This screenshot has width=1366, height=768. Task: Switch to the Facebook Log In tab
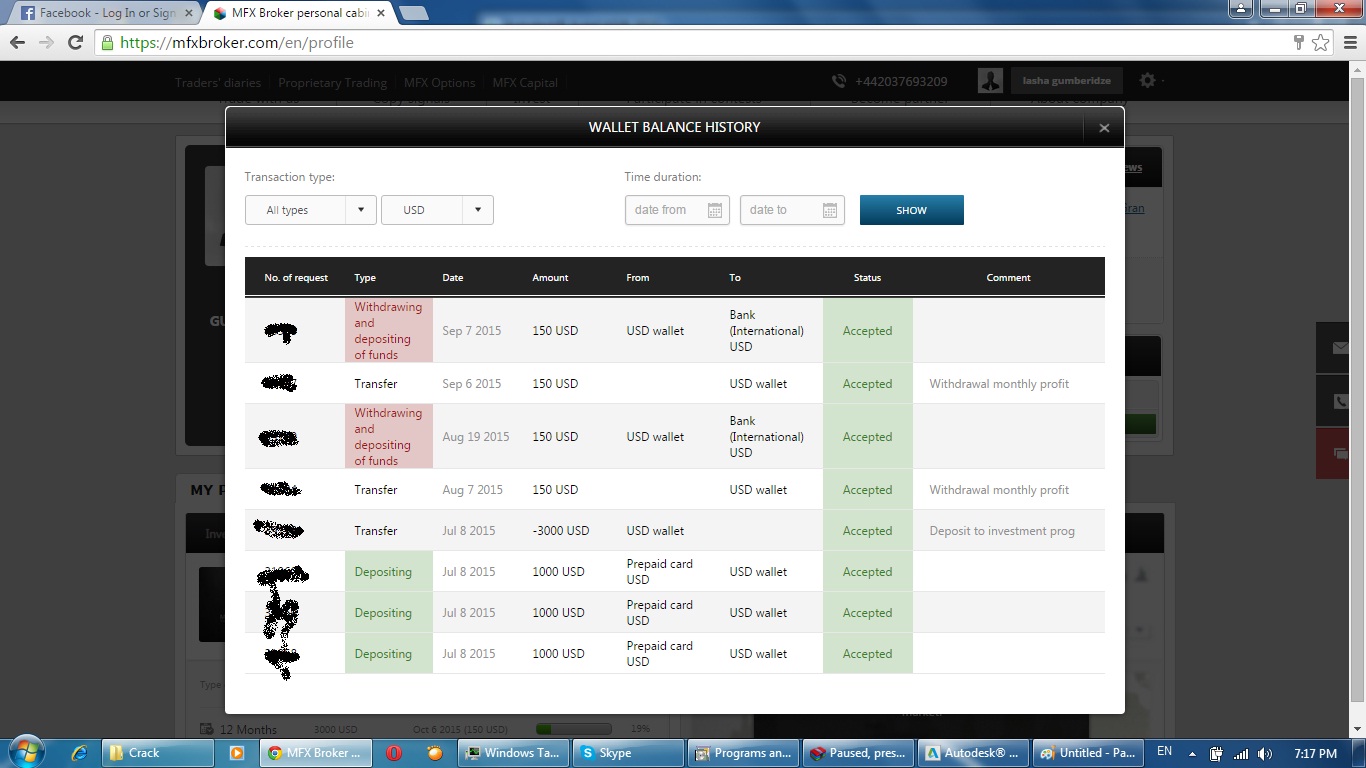click(98, 13)
